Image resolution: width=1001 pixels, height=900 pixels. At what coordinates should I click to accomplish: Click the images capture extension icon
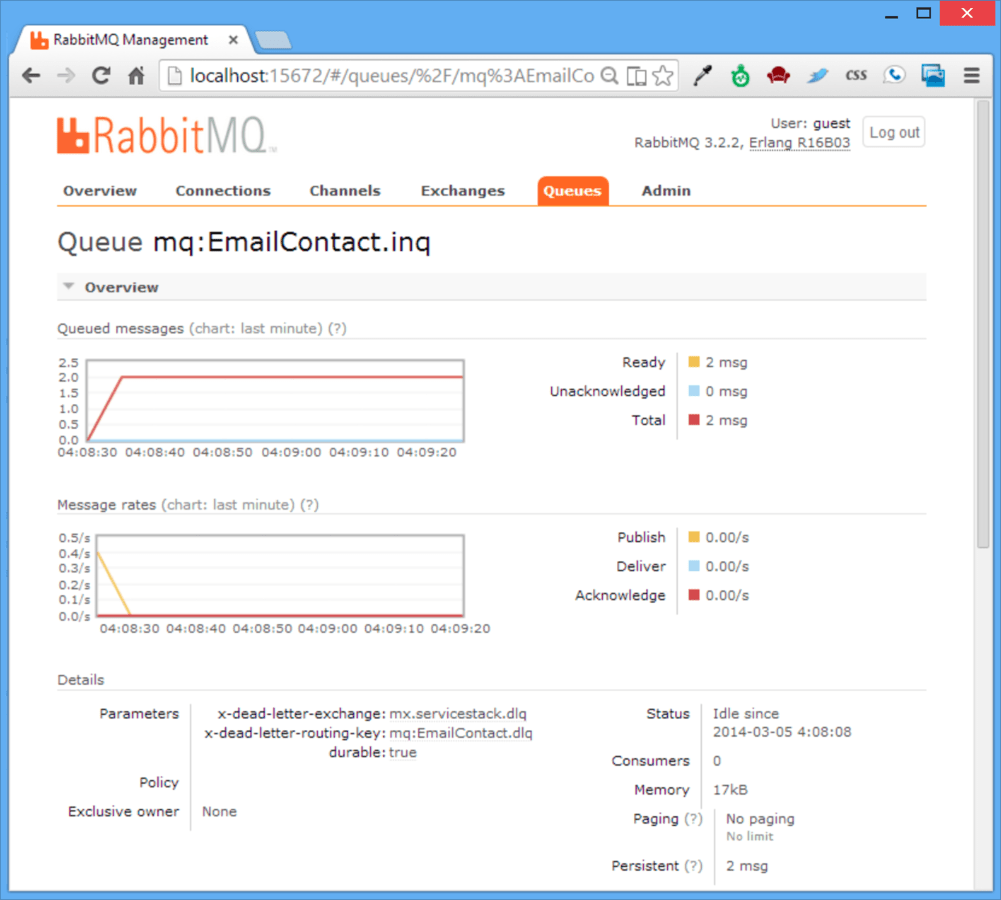pyautogui.click(x=933, y=74)
